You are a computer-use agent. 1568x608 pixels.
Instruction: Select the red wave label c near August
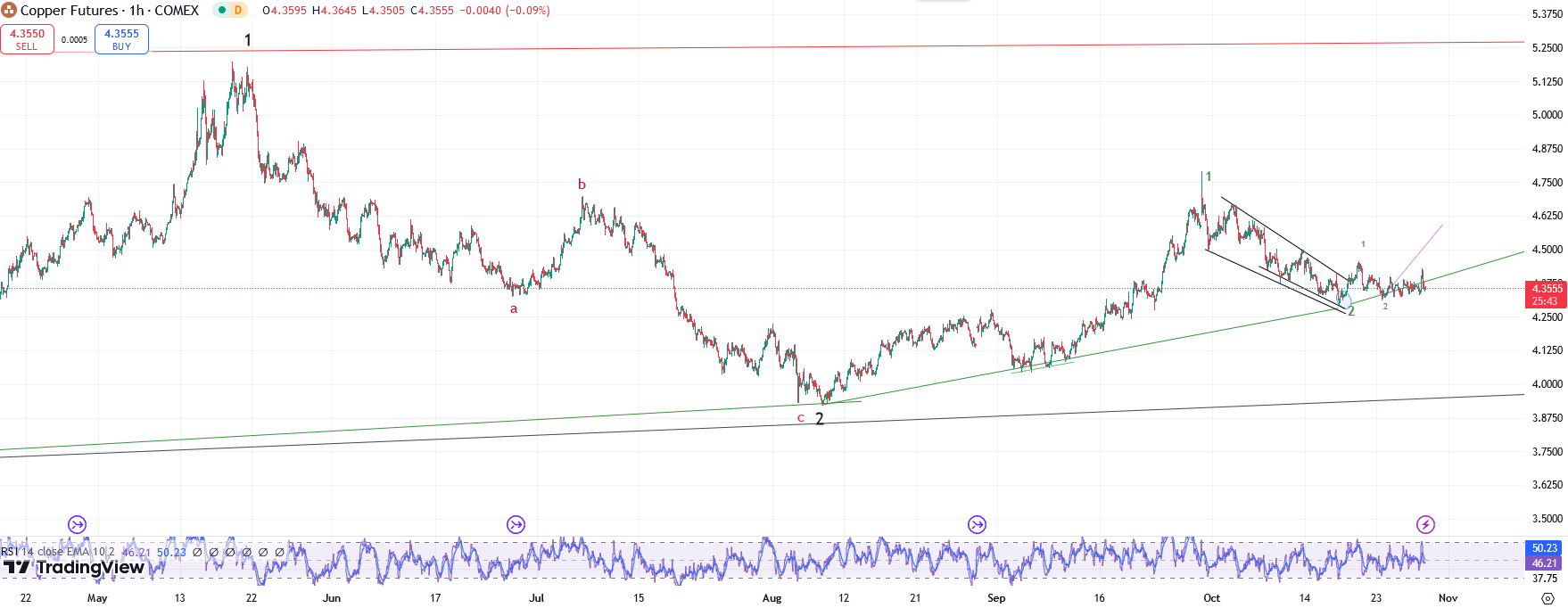[801, 418]
